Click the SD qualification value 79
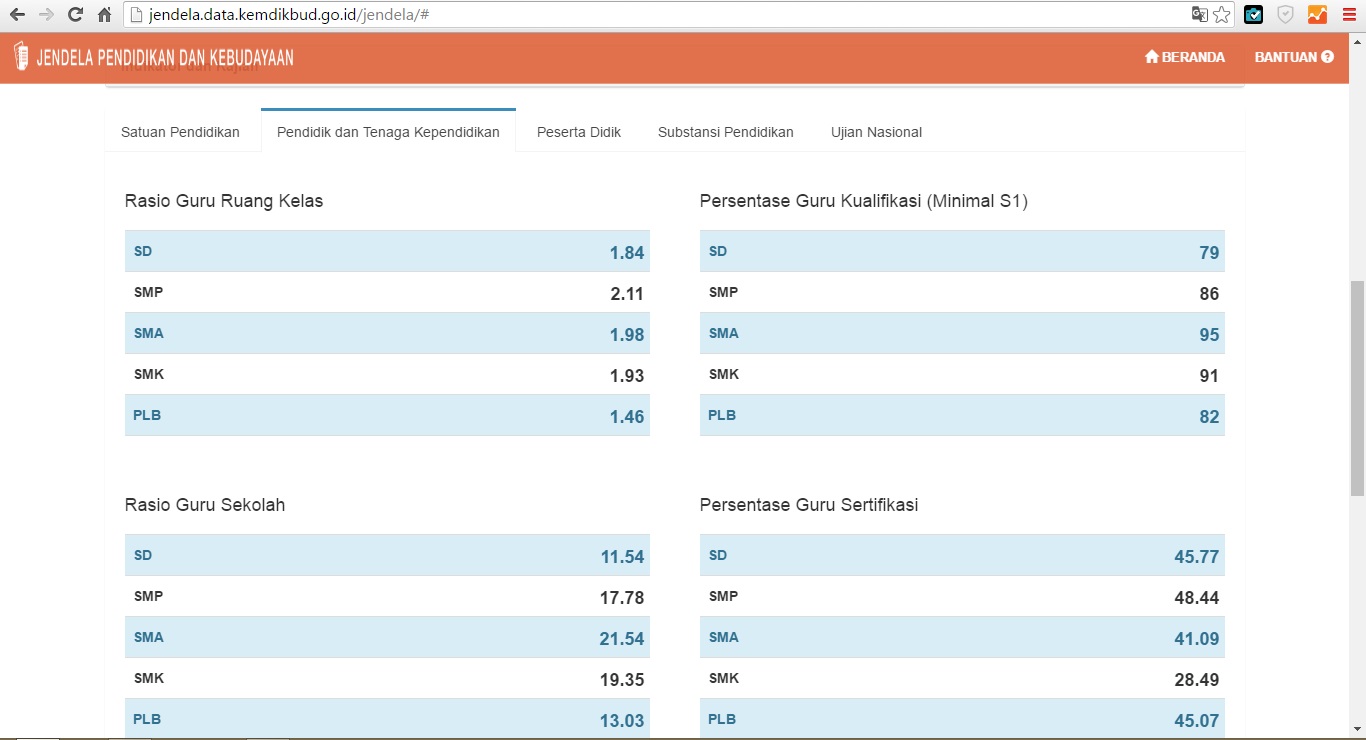Viewport: 1366px width, 740px height. (x=1209, y=253)
